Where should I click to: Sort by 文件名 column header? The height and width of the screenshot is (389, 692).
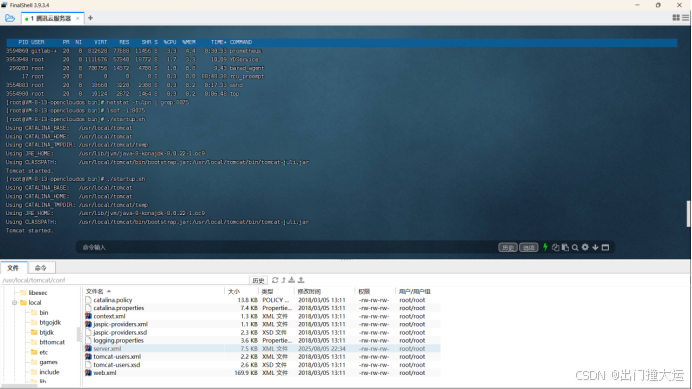[x=154, y=291]
